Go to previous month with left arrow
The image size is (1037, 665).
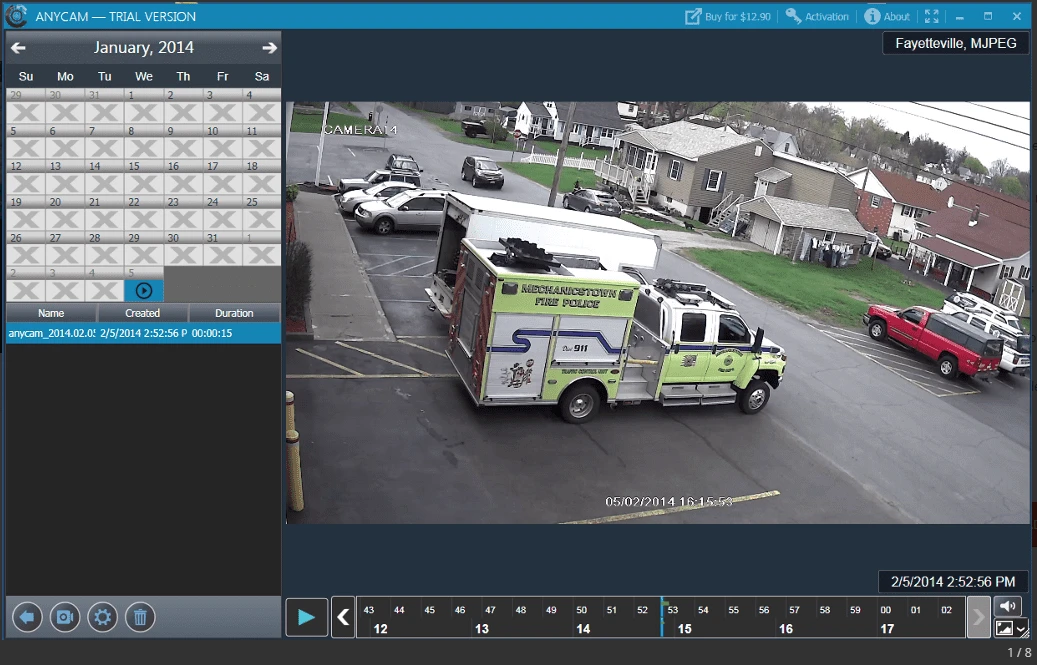coord(18,48)
